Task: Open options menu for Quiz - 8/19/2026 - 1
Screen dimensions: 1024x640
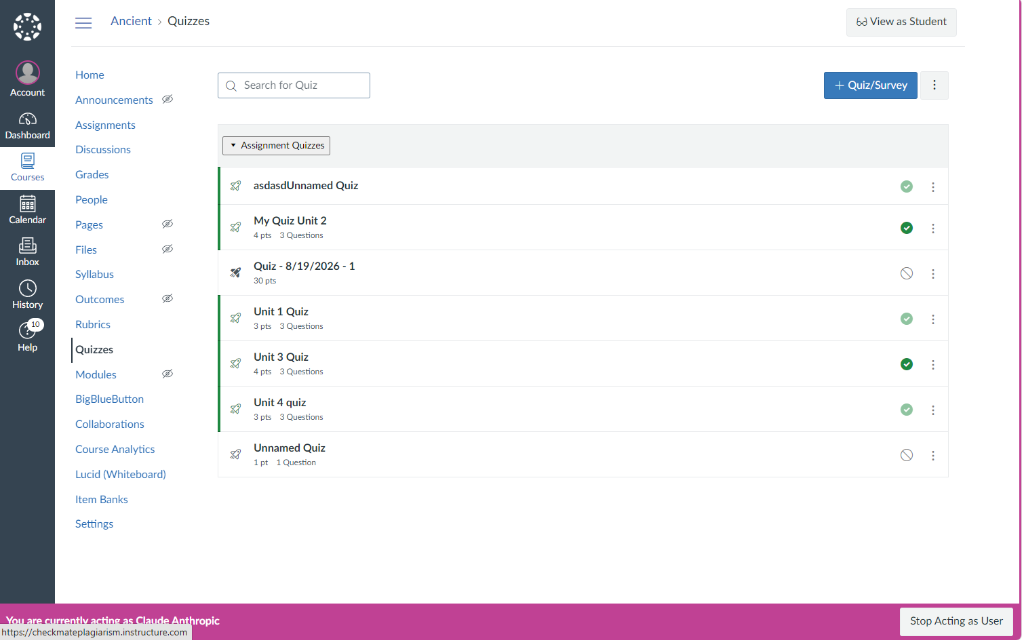Action: 933,274
